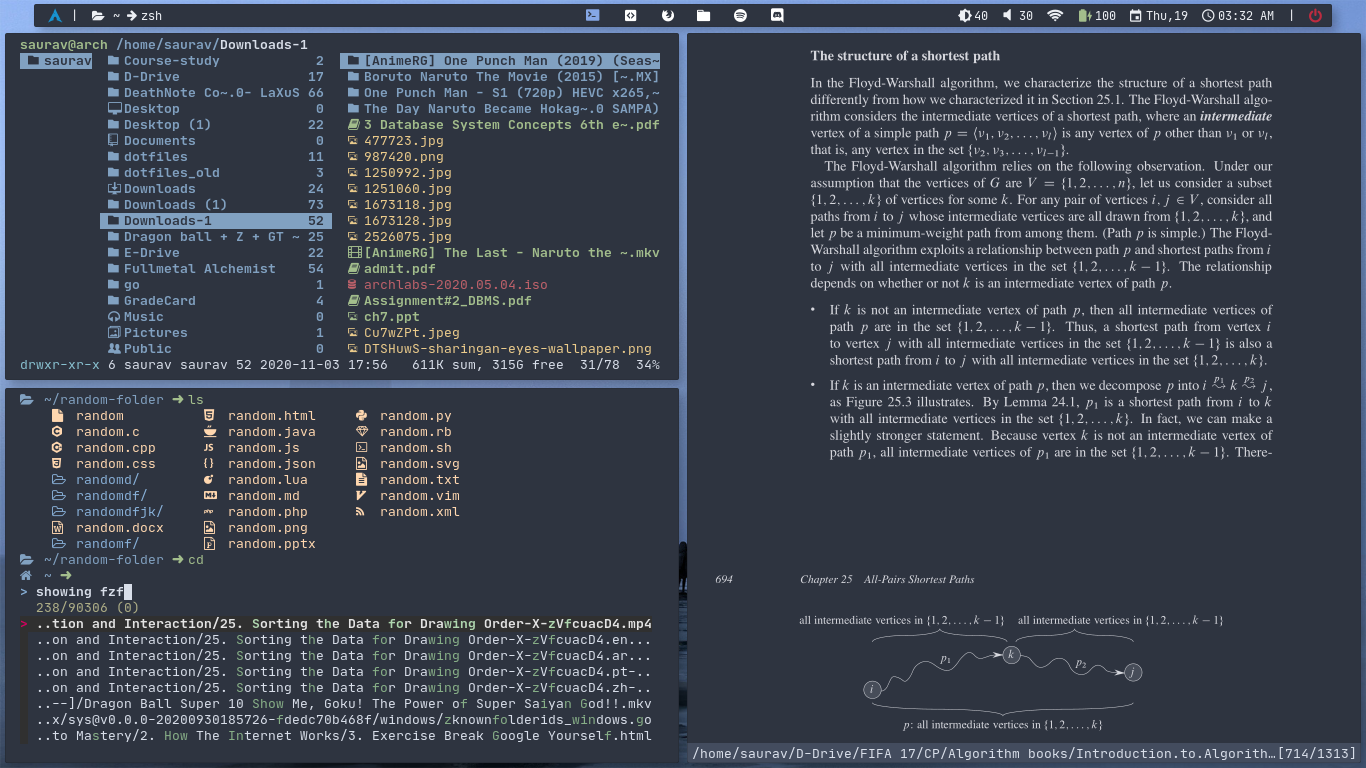Click the PDF viewer file path status bar
Viewport: 1366px width, 768px height.
click(x=1023, y=754)
